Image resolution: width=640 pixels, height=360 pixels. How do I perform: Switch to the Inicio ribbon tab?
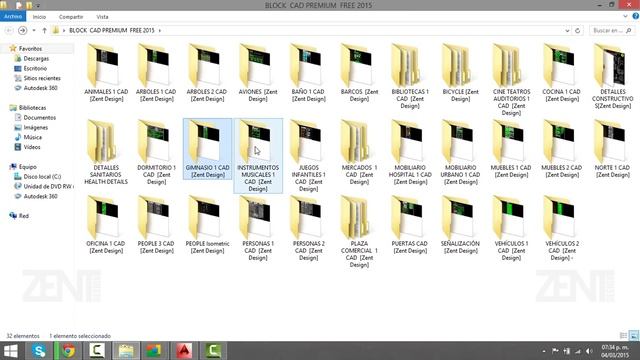coord(39,17)
